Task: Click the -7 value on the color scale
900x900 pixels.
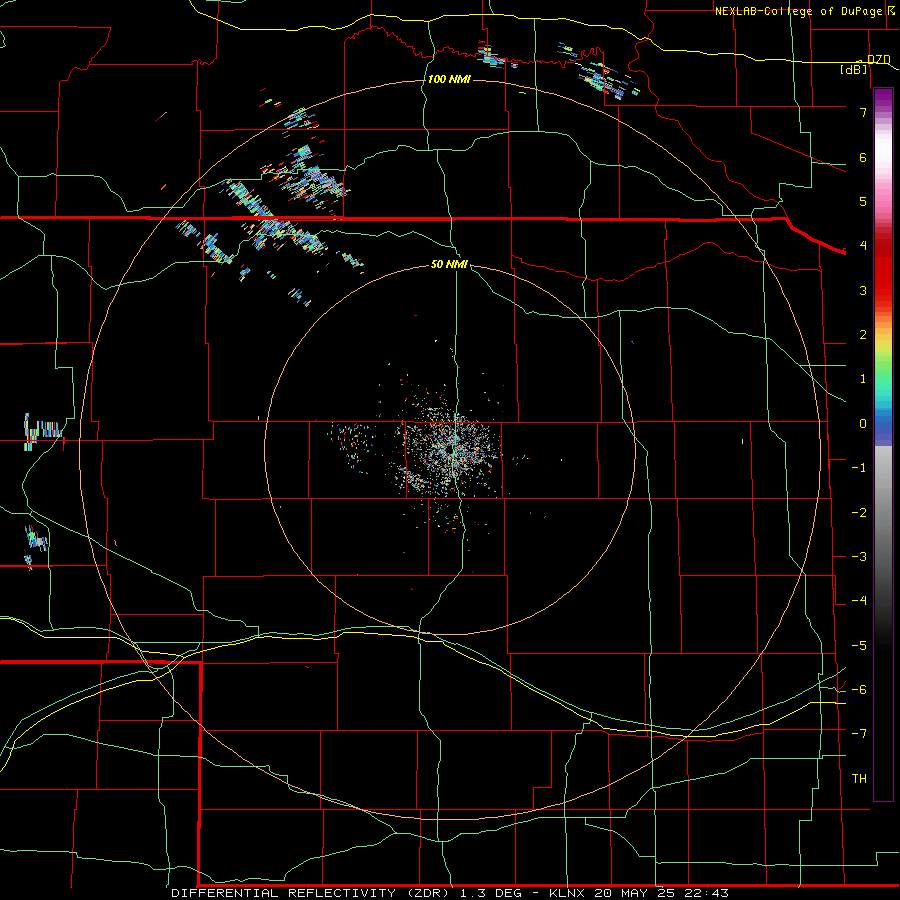Action: coord(859,734)
